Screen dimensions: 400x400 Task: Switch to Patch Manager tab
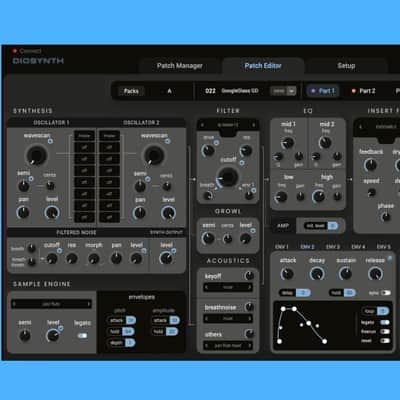pos(180,66)
